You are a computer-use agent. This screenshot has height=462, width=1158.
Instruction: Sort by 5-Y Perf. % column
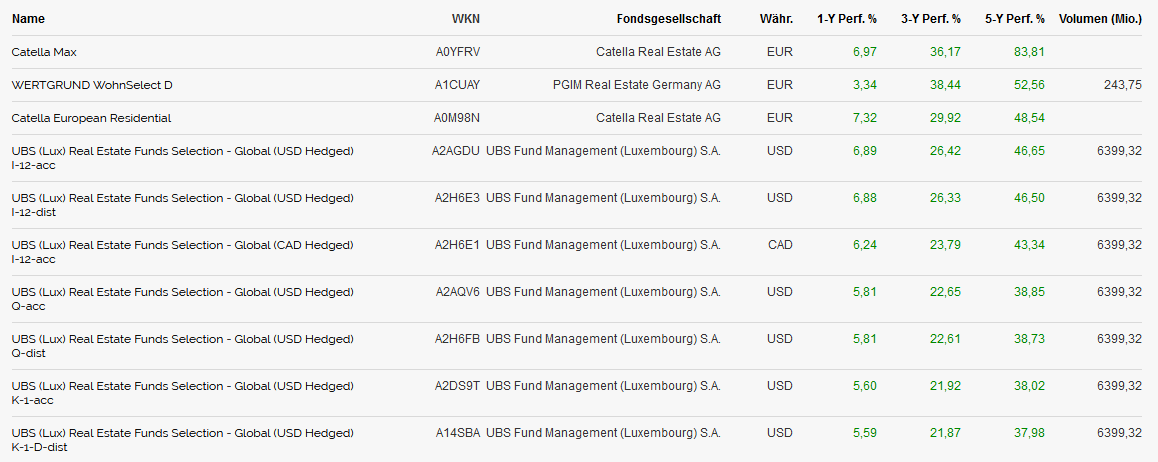click(1015, 18)
